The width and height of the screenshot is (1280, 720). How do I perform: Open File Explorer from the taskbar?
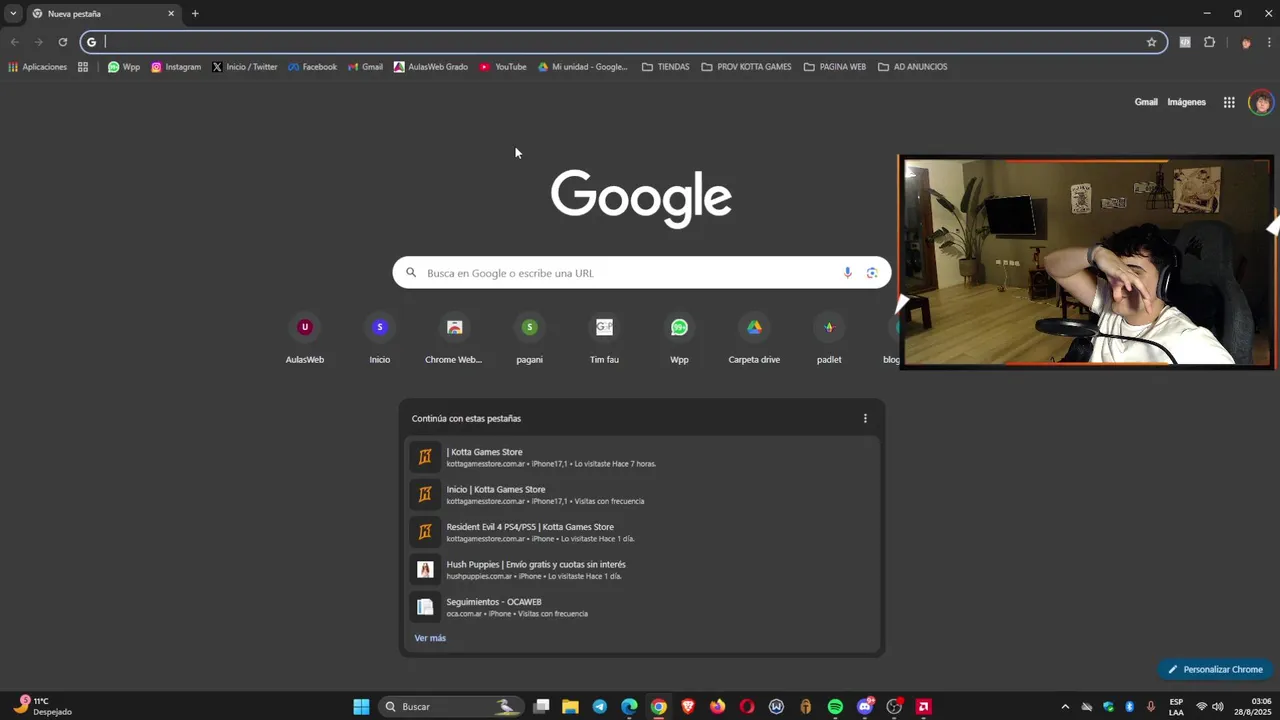click(x=570, y=707)
